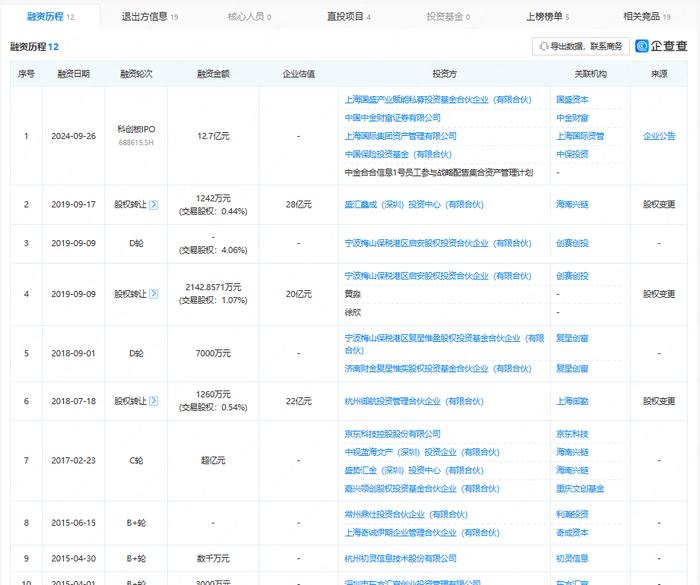This screenshot has width=700, height=585.
Task: Select the 22亿元 valuation cell
Action: [299, 401]
